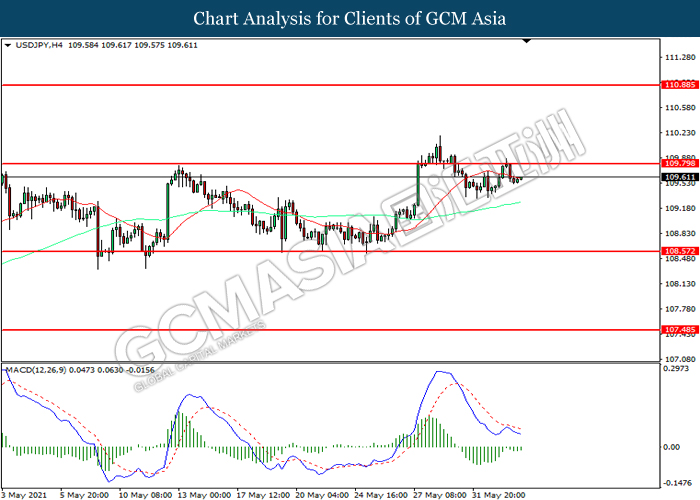The width and height of the screenshot is (700, 500).
Task: Select the 110.885 red price tag
Action: tap(678, 86)
